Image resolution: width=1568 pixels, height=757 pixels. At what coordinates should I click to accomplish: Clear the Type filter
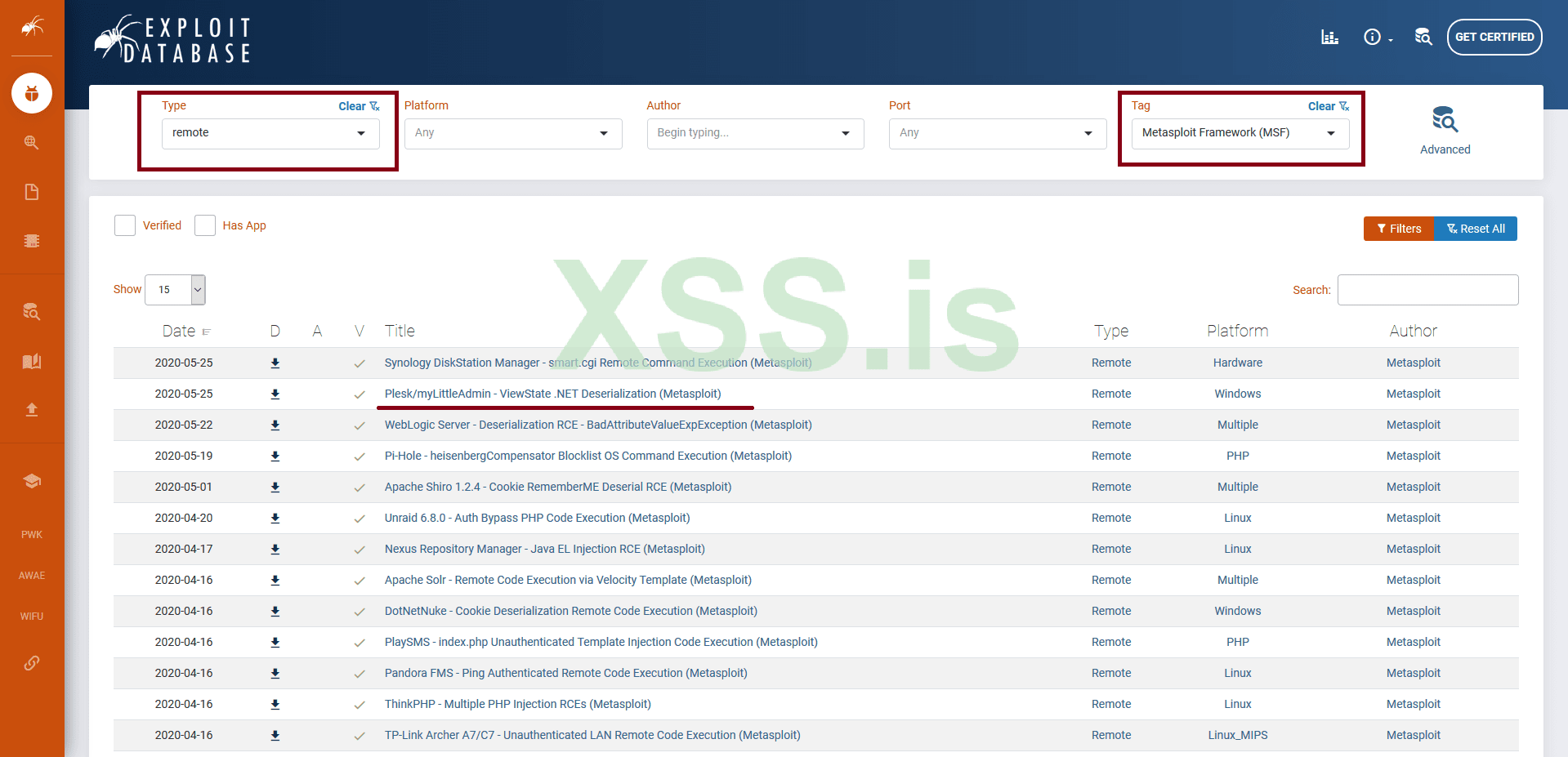coord(360,106)
